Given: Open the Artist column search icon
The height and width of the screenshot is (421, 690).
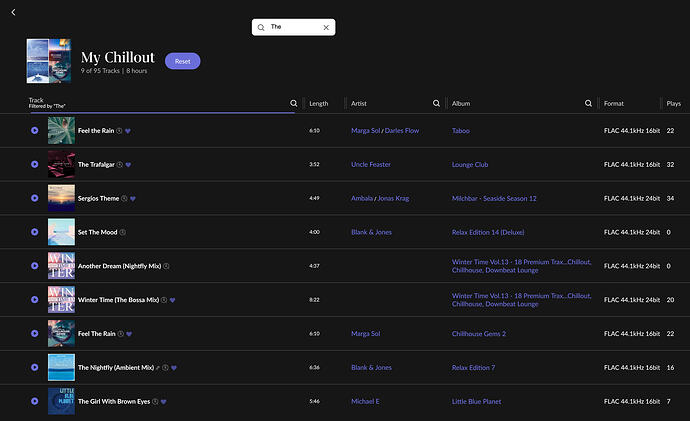Looking at the screenshot, I should [x=437, y=103].
